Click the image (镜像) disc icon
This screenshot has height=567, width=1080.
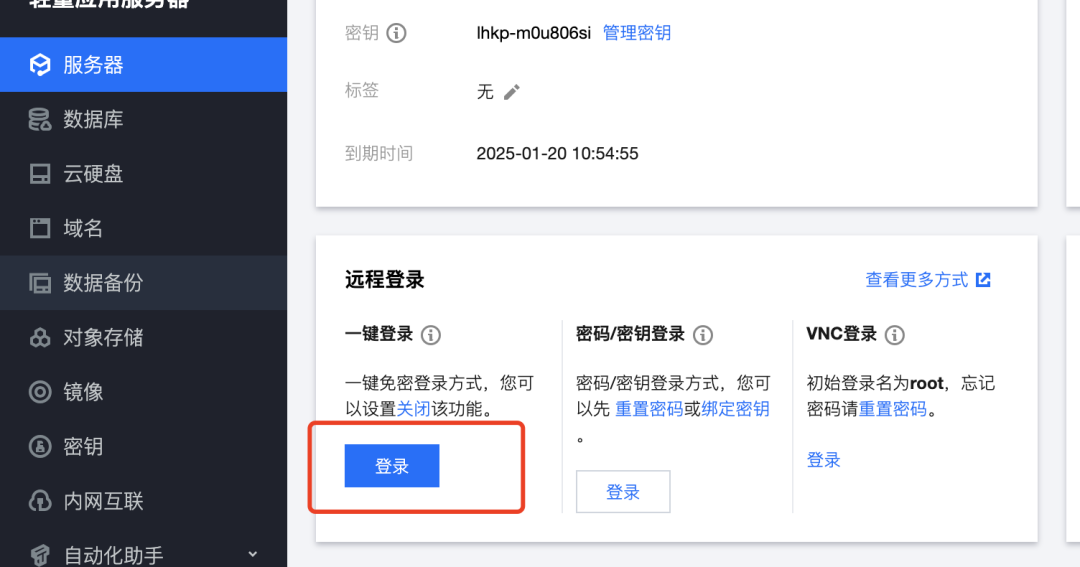[40, 392]
